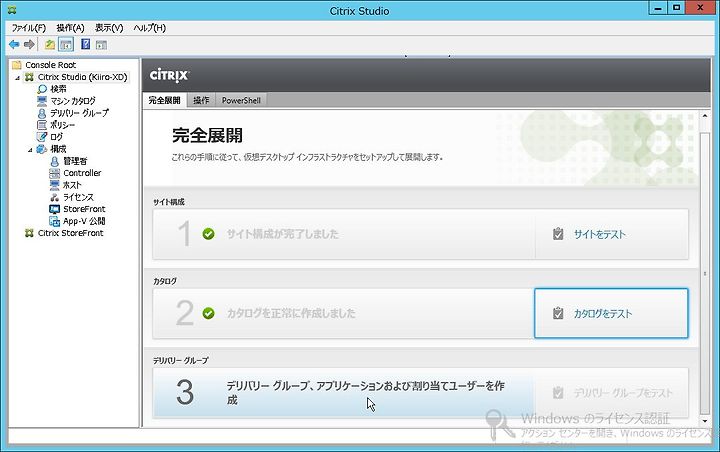Open the ファイル(F) menu
Viewport: 720px width, 452px height.
pos(28,28)
